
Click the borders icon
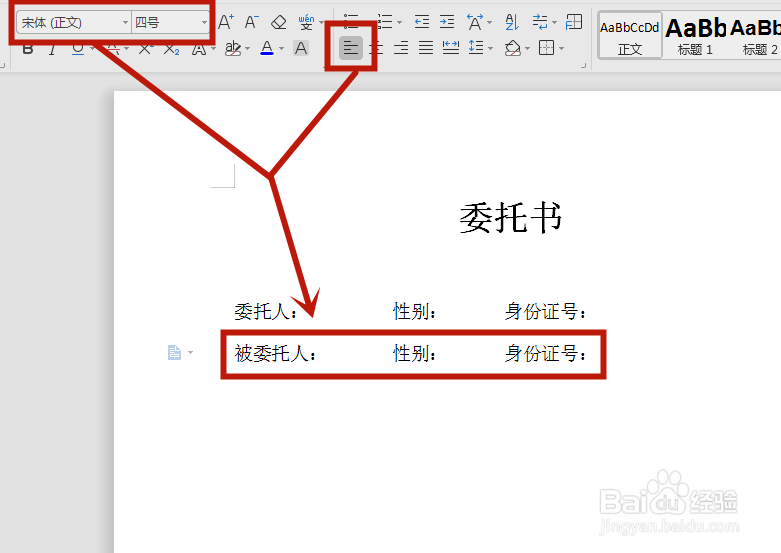coord(546,48)
